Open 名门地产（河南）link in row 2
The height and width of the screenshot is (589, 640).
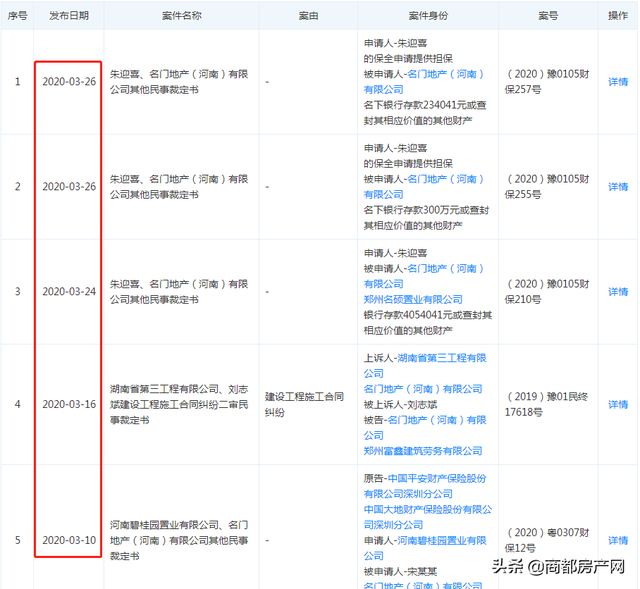[x=424, y=187]
